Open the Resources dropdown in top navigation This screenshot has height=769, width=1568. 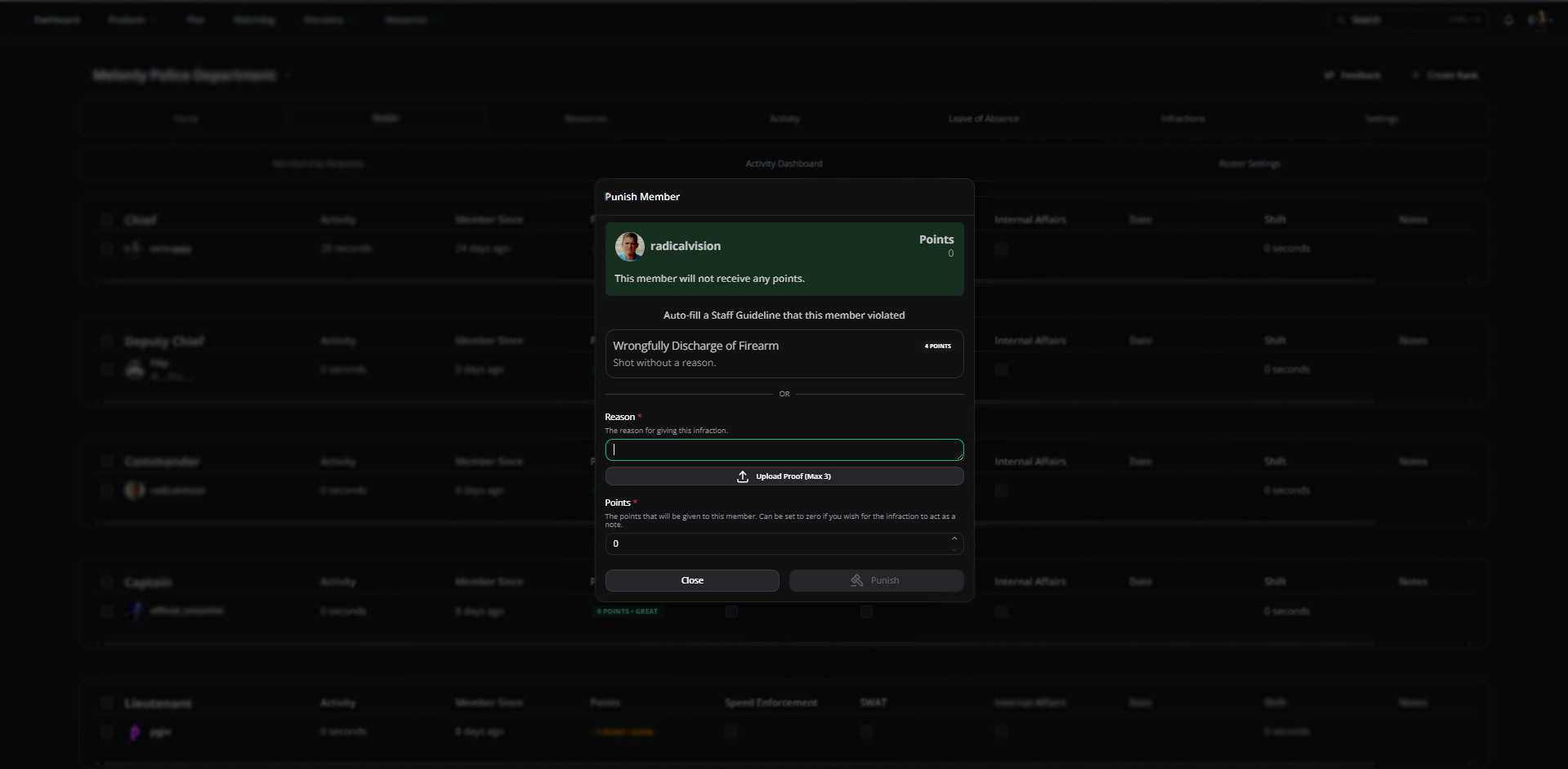tap(412, 20)
